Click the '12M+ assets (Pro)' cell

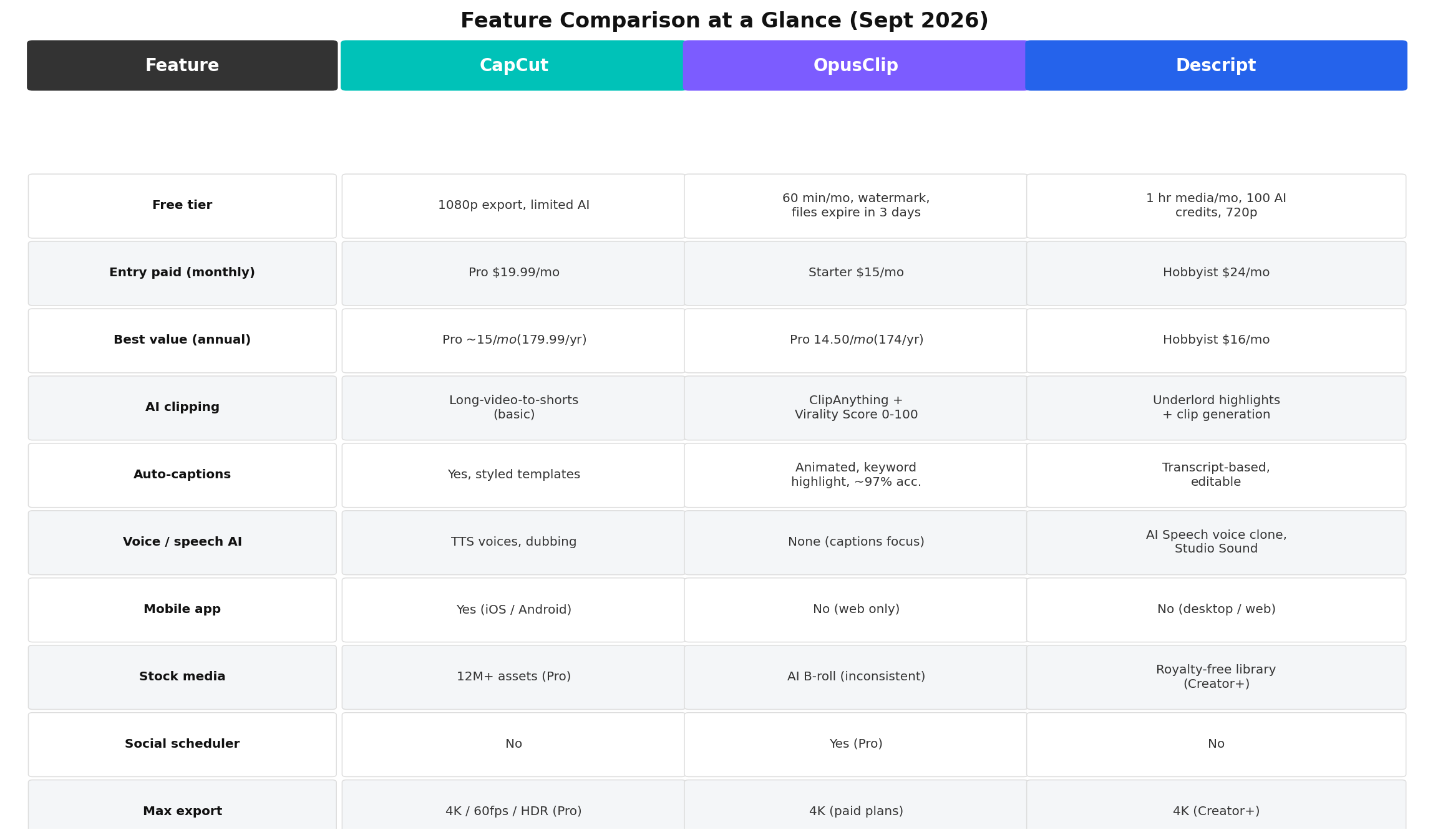point(513,677)
